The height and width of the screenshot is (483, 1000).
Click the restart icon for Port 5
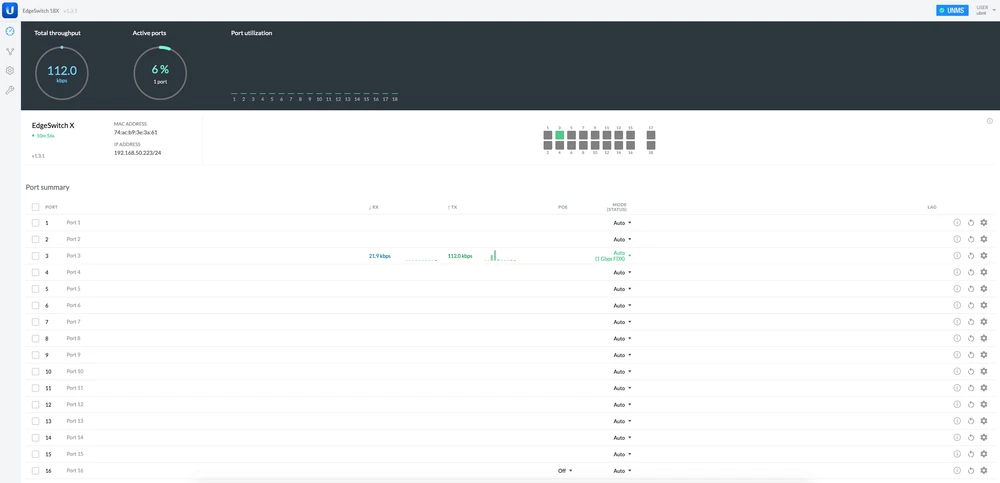point(970,289)
